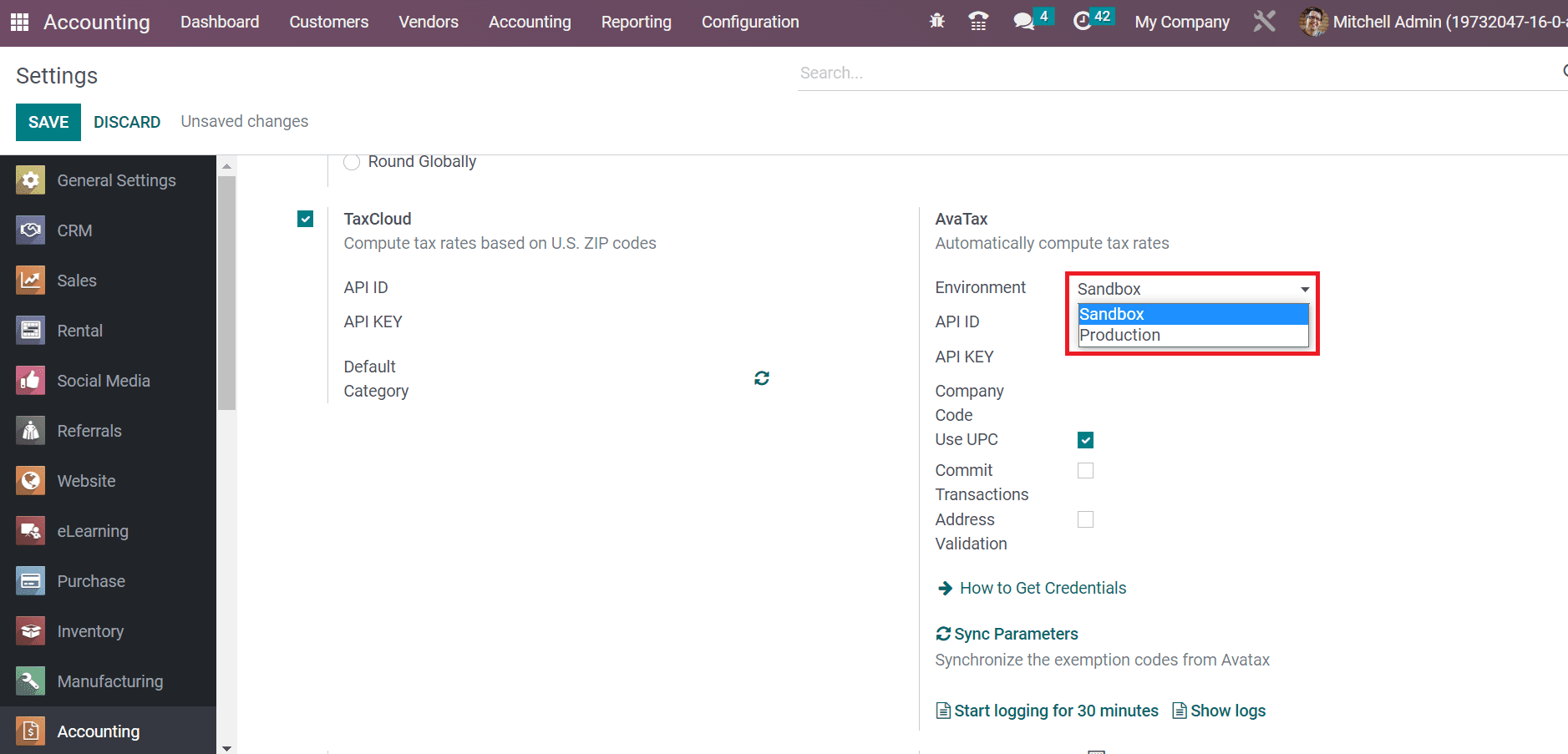The width and height of the screenshot is (1568, 754).
Task: Select the CRM handshake icon
Action: click(x=31, y=230)
